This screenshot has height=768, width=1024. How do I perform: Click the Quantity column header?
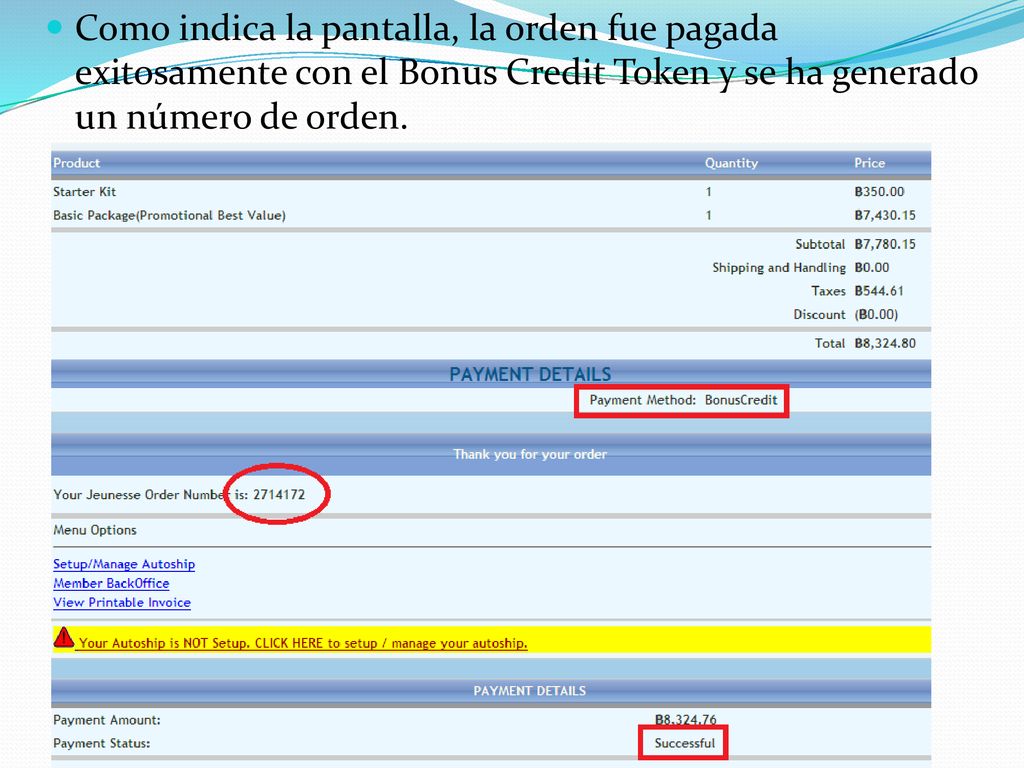(731, 163)
